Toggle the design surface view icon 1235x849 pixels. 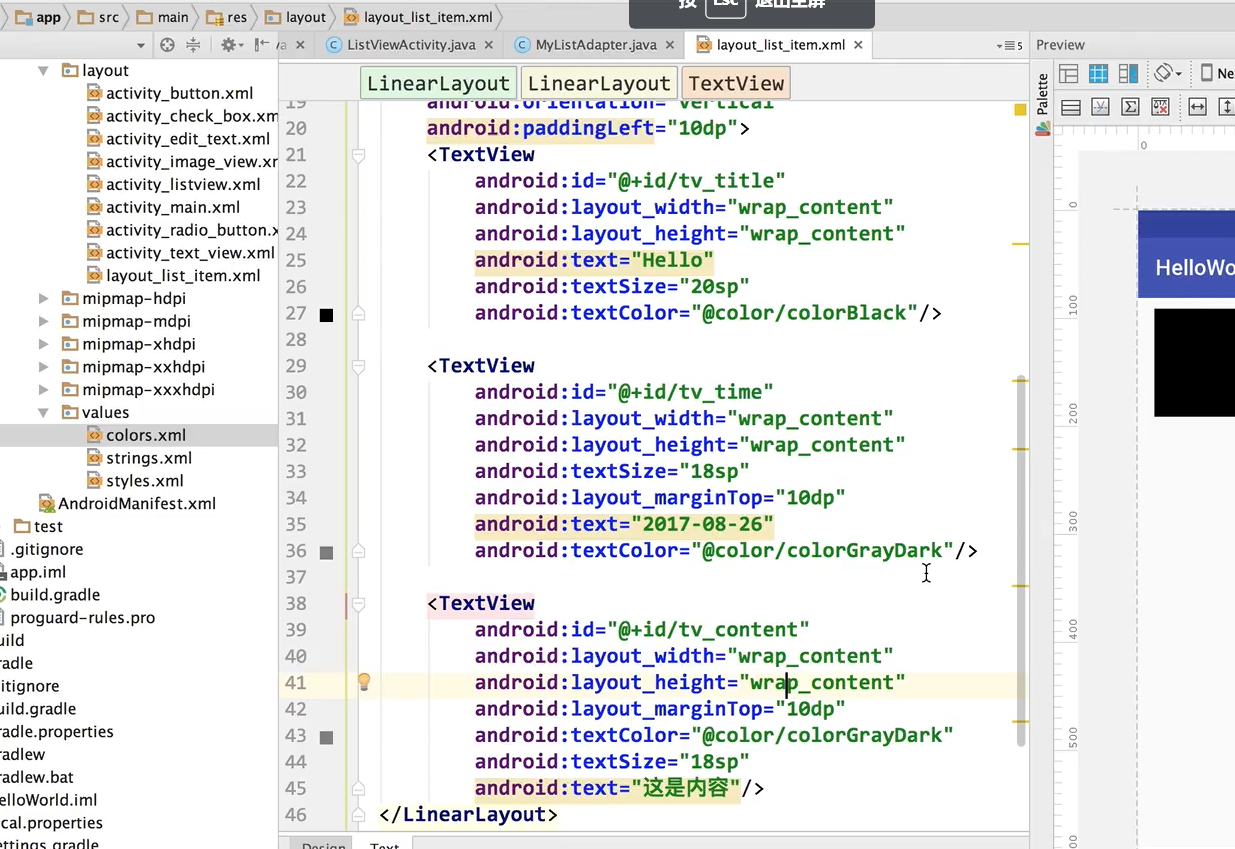[1068, 73]
